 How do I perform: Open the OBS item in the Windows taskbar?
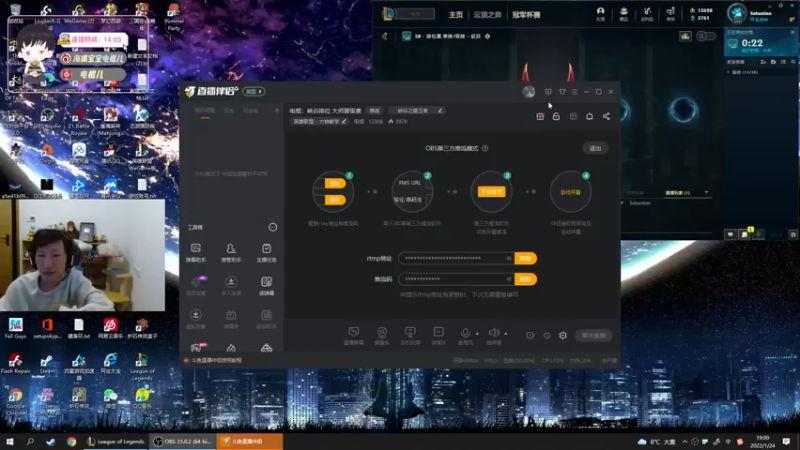[183, 441]
